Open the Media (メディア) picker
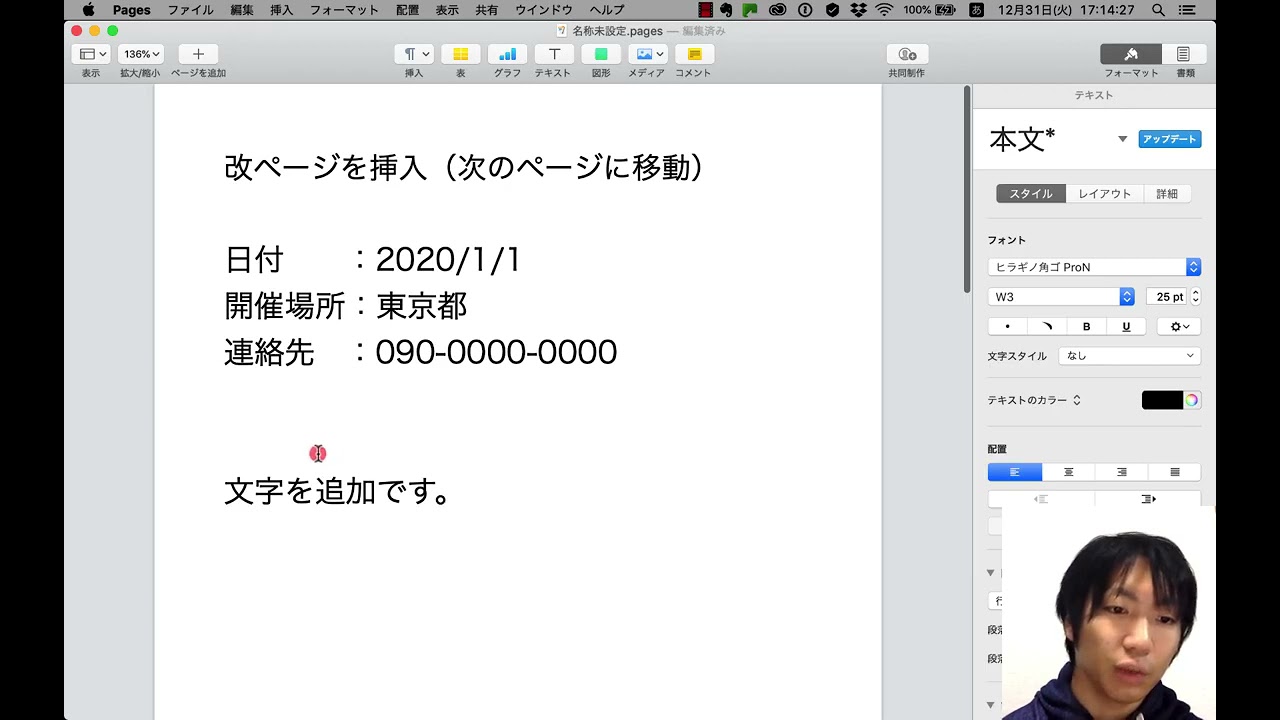Image resolution: width=1280 pixels, height=720 pixels. 647,54
